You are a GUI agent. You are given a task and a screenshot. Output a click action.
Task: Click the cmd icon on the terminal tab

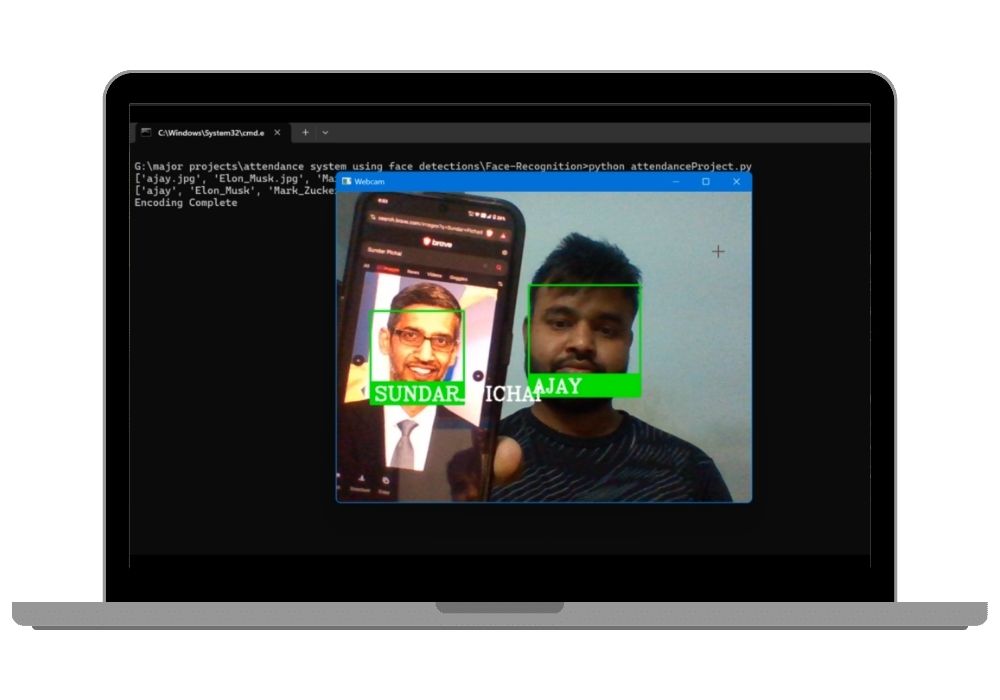click(x=146, y=132)
